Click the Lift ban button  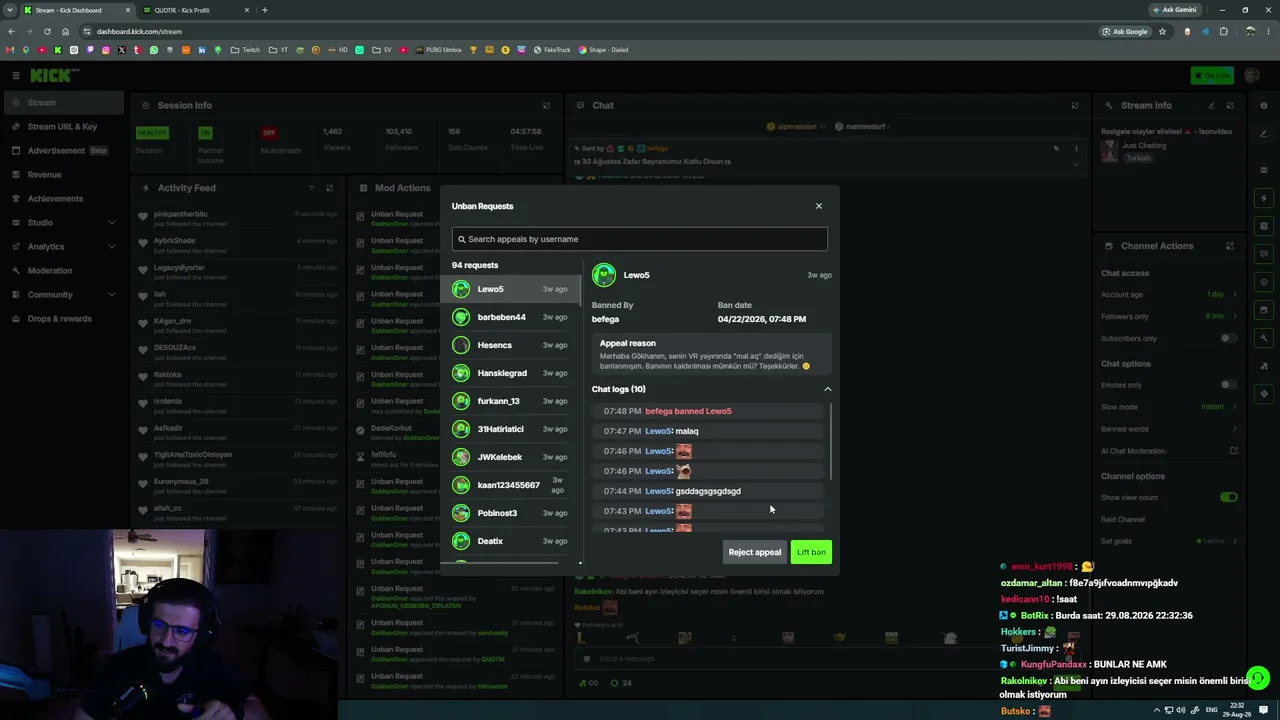point(811,552)
